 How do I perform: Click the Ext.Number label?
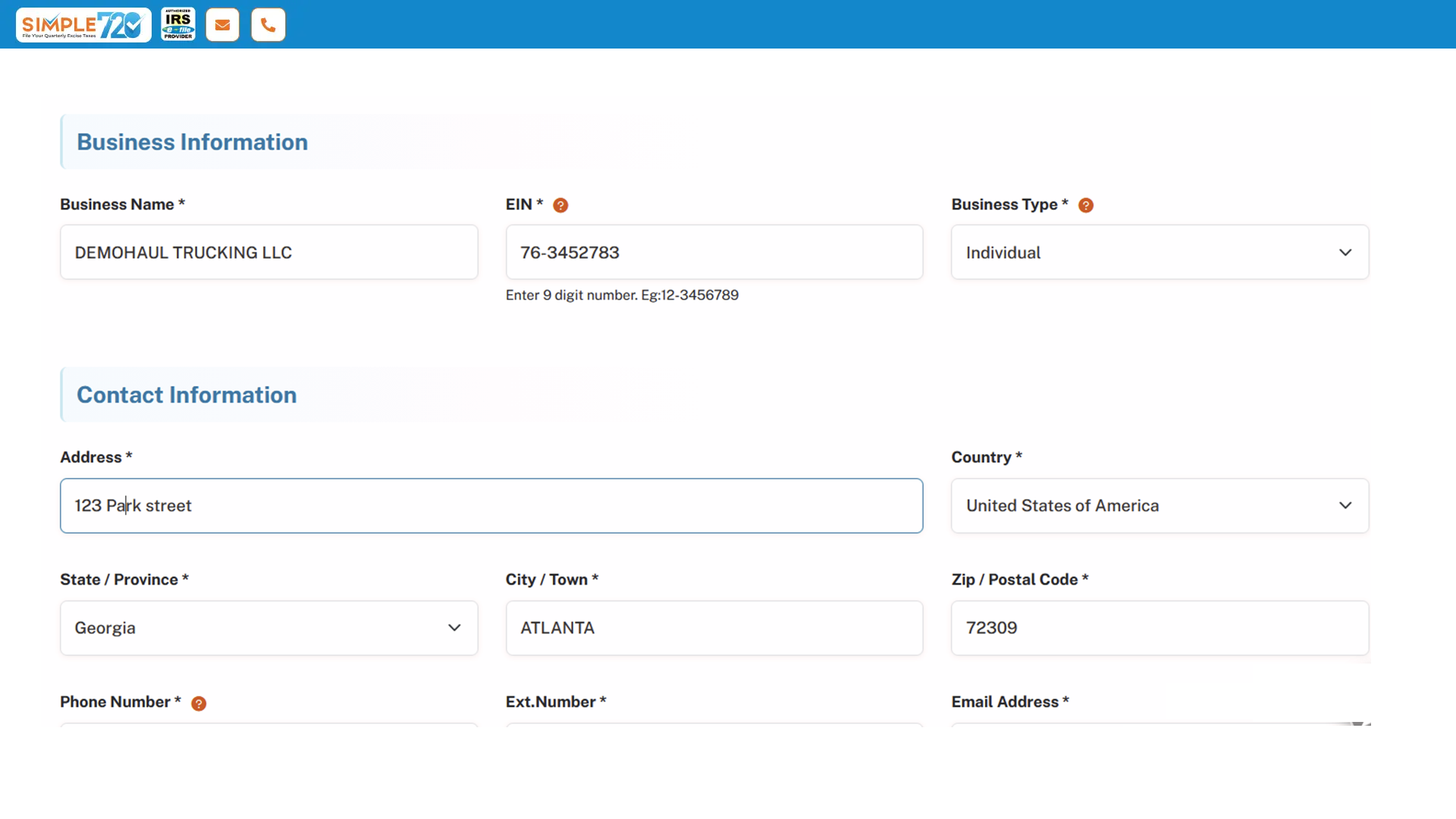[556, 701]
